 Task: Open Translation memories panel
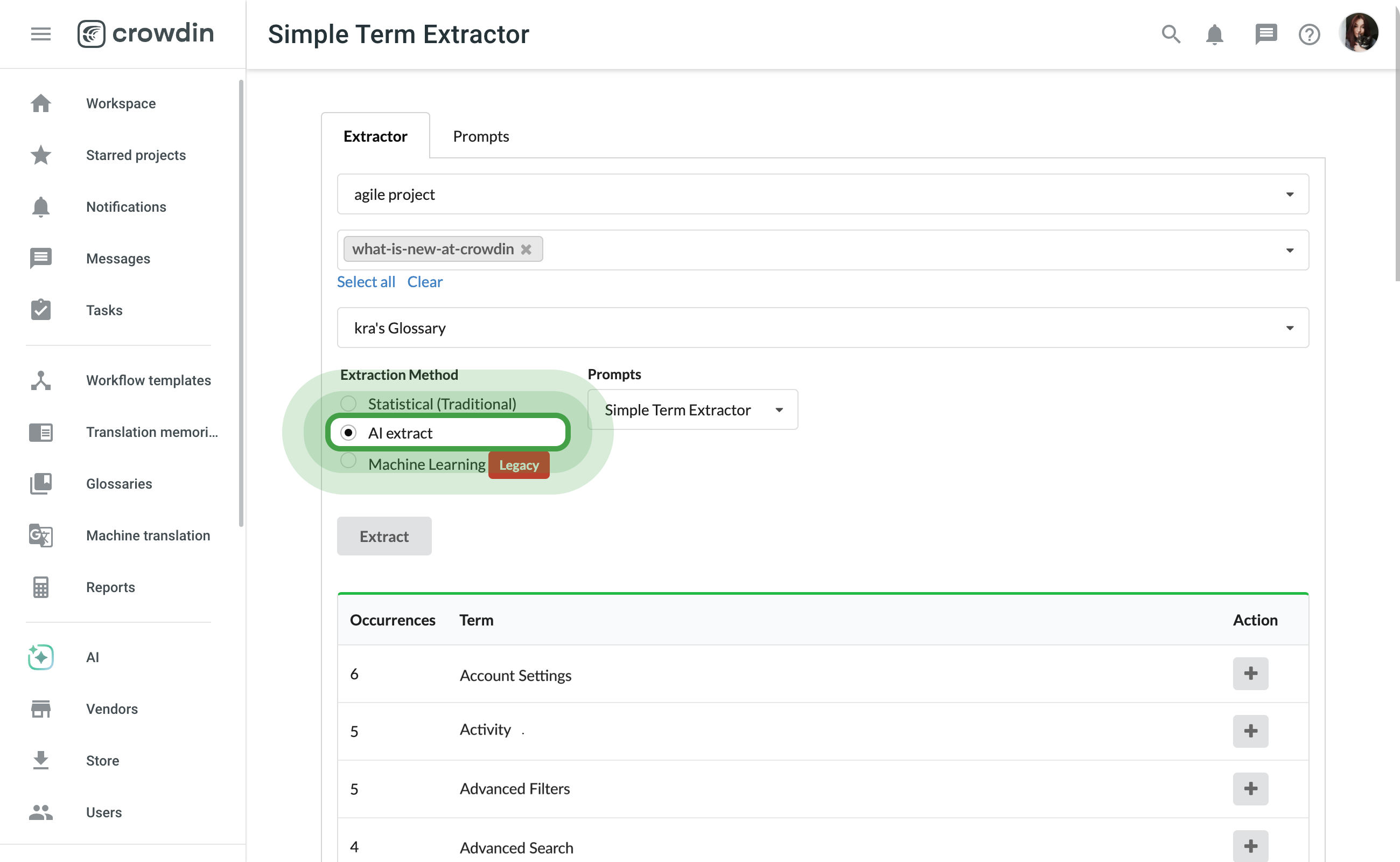click(152, 432)
